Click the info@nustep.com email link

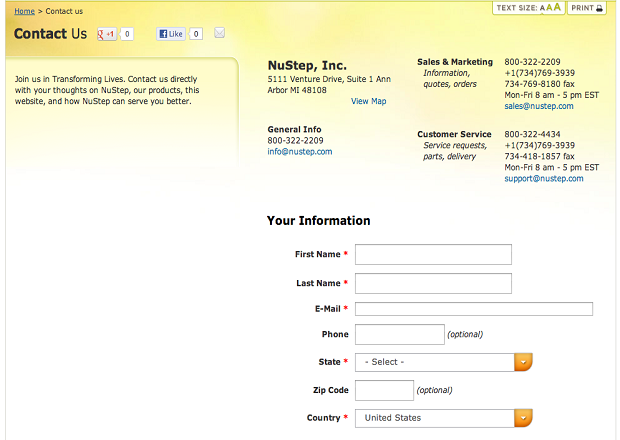pyautogui.click(x=300, y=152)
